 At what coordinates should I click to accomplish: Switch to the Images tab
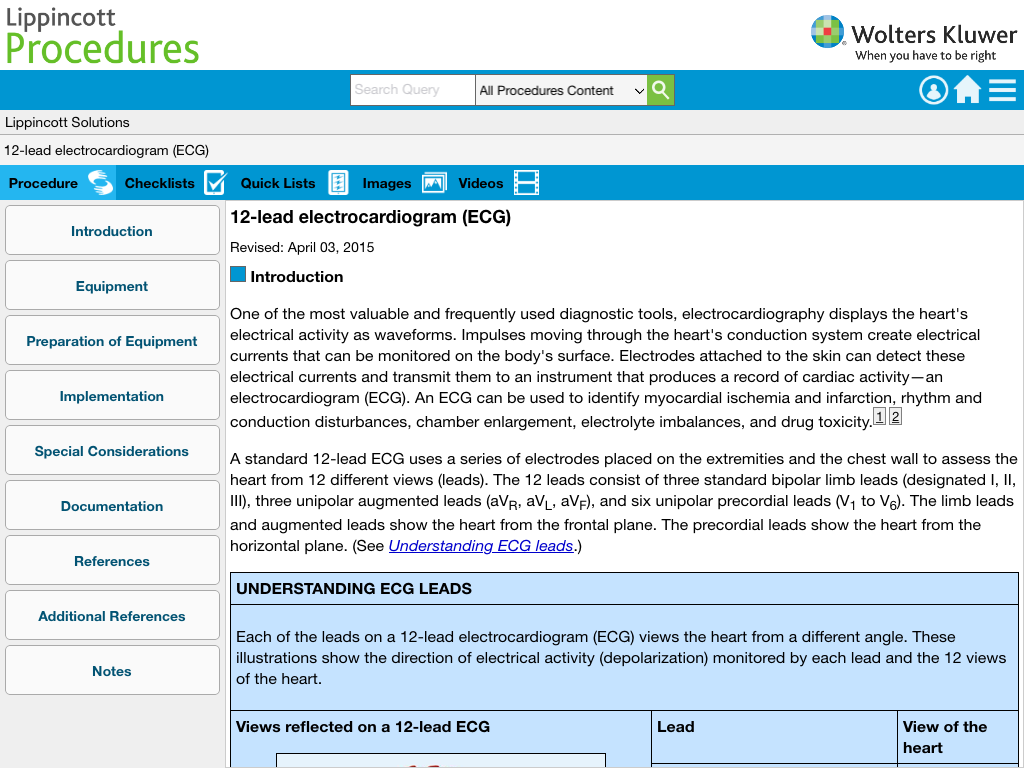coord(404,183)
